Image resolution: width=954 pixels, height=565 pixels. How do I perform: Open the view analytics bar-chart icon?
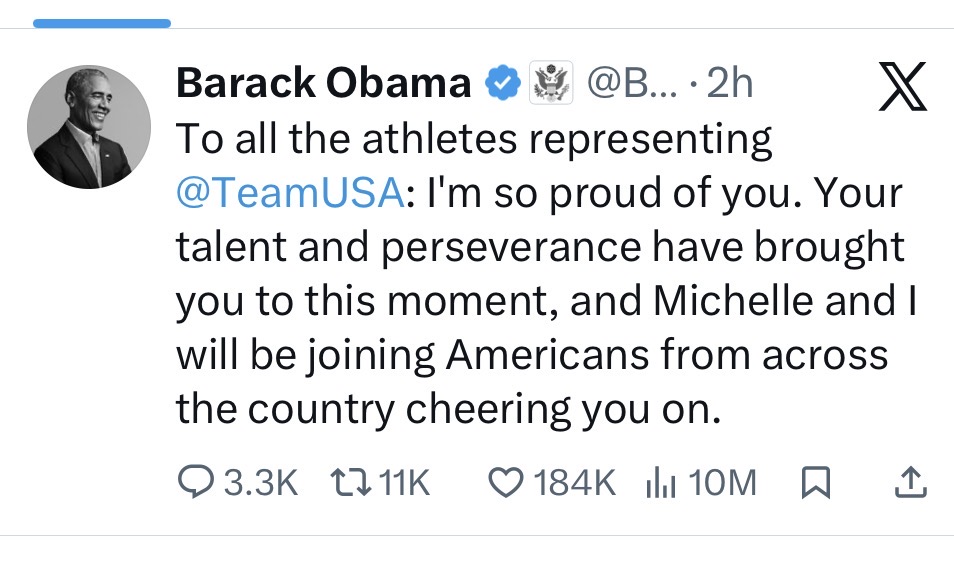[661, 484]
